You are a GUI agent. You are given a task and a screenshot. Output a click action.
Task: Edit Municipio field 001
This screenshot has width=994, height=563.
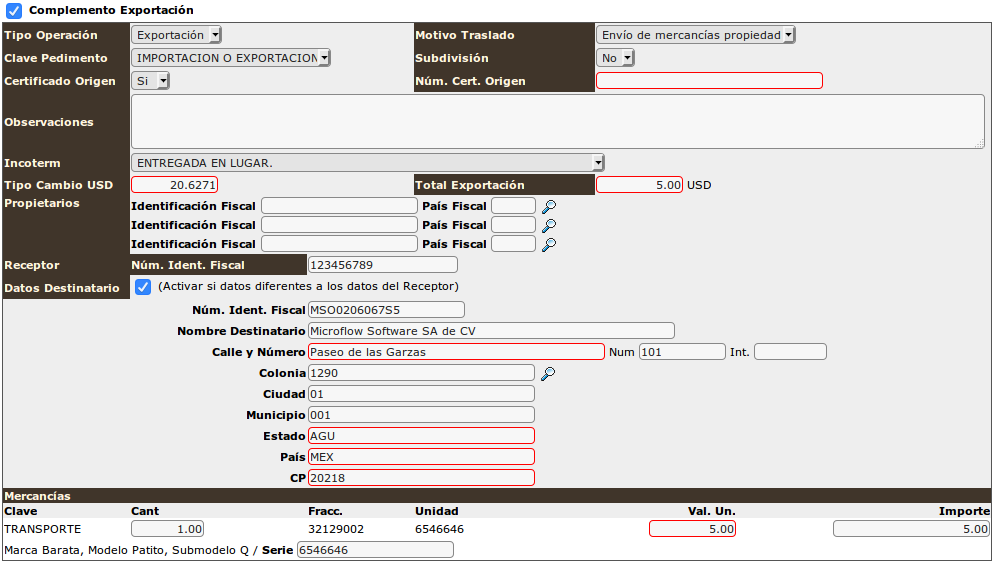click(421, 415)
